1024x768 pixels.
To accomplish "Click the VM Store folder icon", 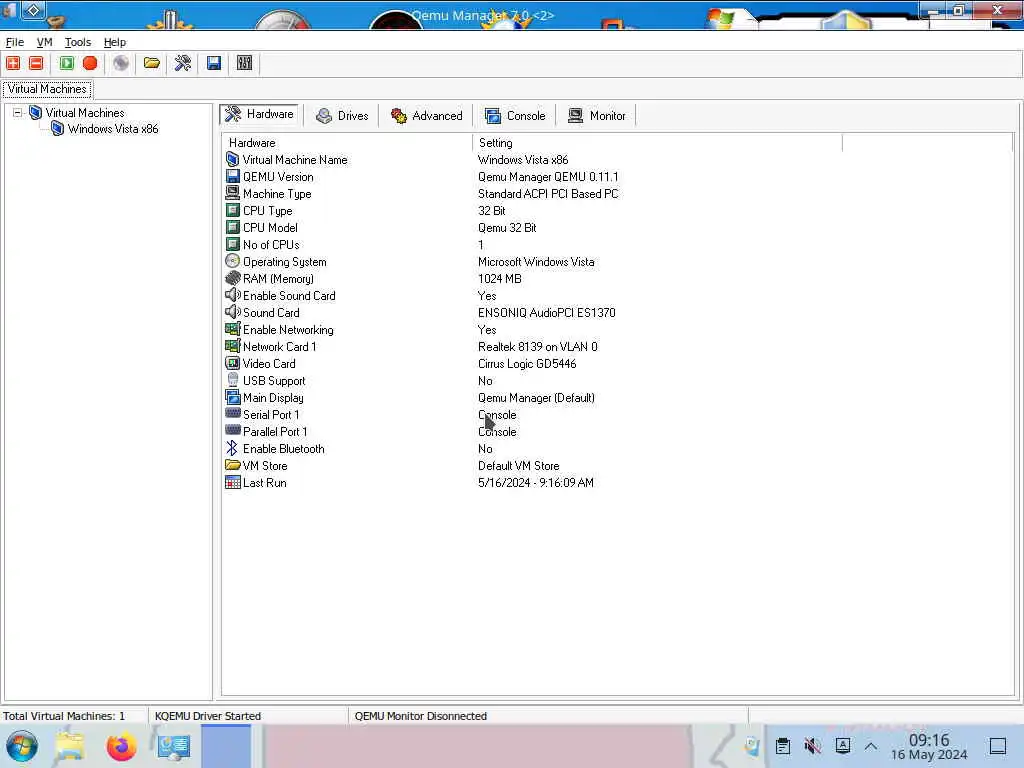I will coord(232,465).
